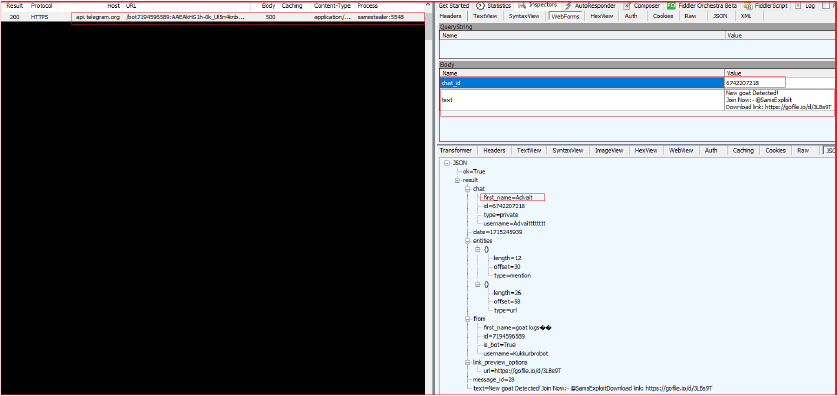Open request inspector Raw tab
The height and width of the screenshot is (396, 838).
690,16
